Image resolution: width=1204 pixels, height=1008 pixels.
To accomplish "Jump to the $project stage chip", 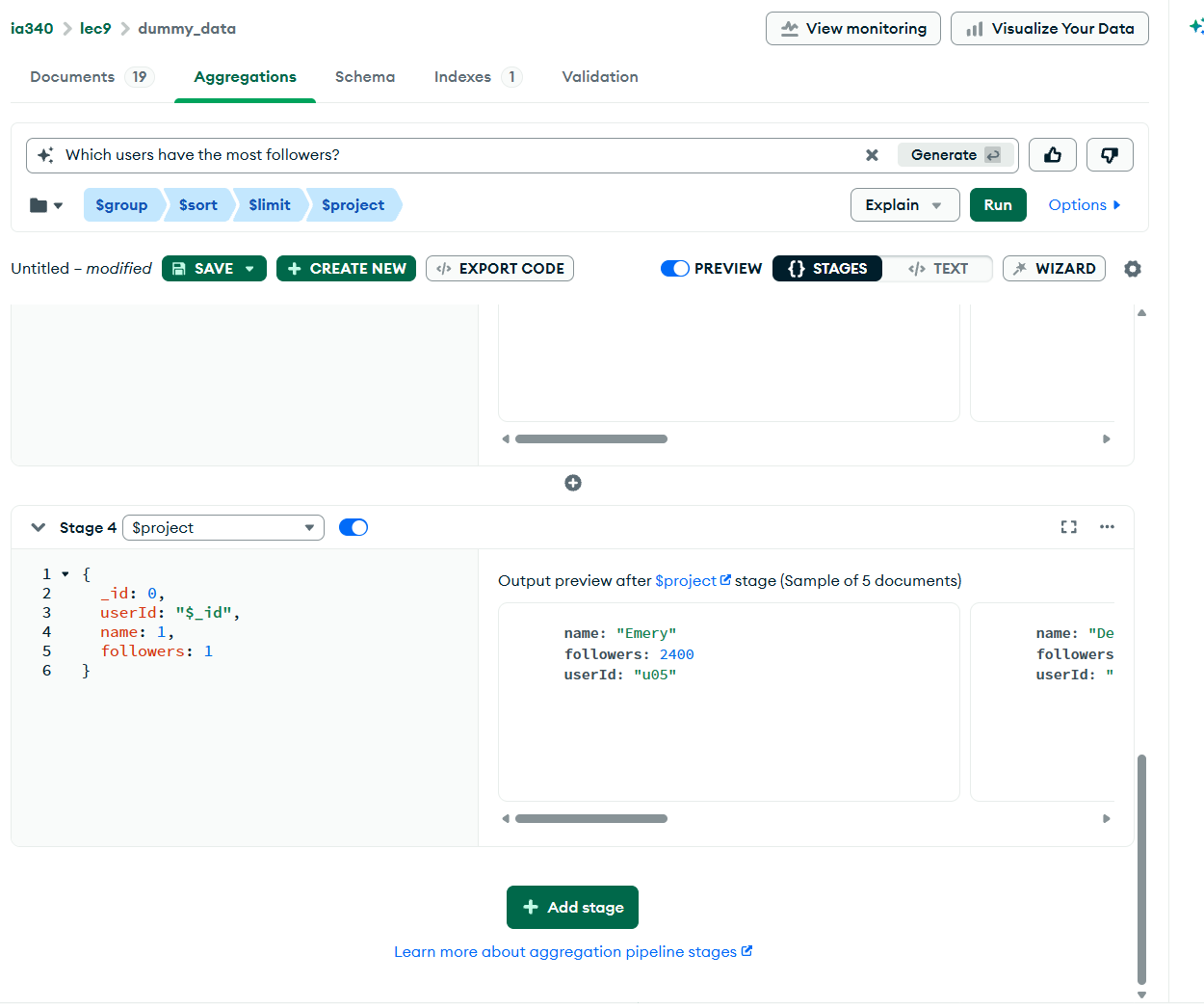I will [x=353, y=205].
